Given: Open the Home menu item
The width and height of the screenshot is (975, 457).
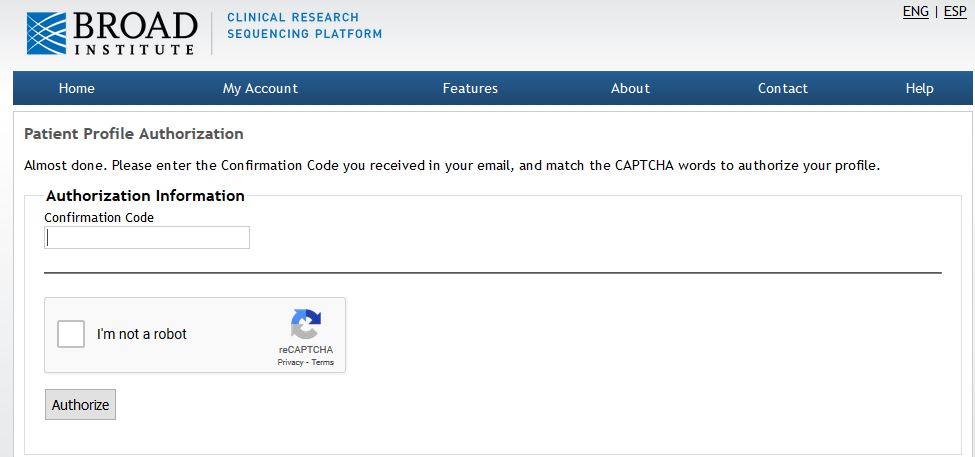Looking at the screenshot, I should [76, 88].
